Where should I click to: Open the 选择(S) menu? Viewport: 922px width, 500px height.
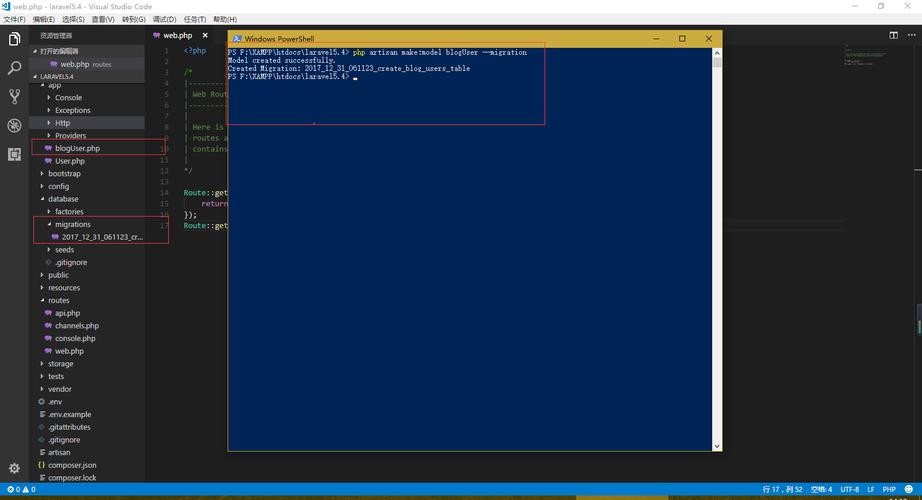(x=74, y=19)
